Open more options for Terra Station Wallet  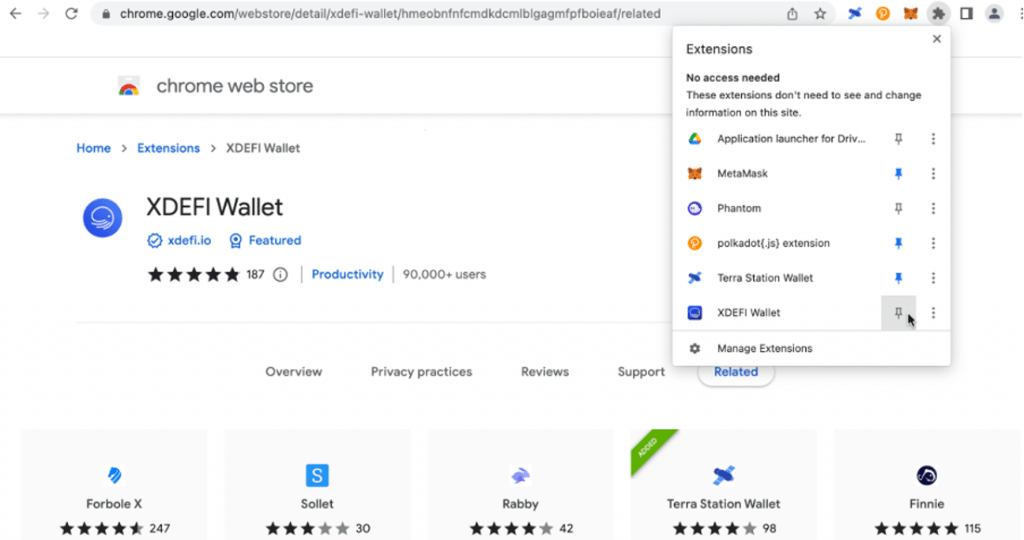pos(933,278)
